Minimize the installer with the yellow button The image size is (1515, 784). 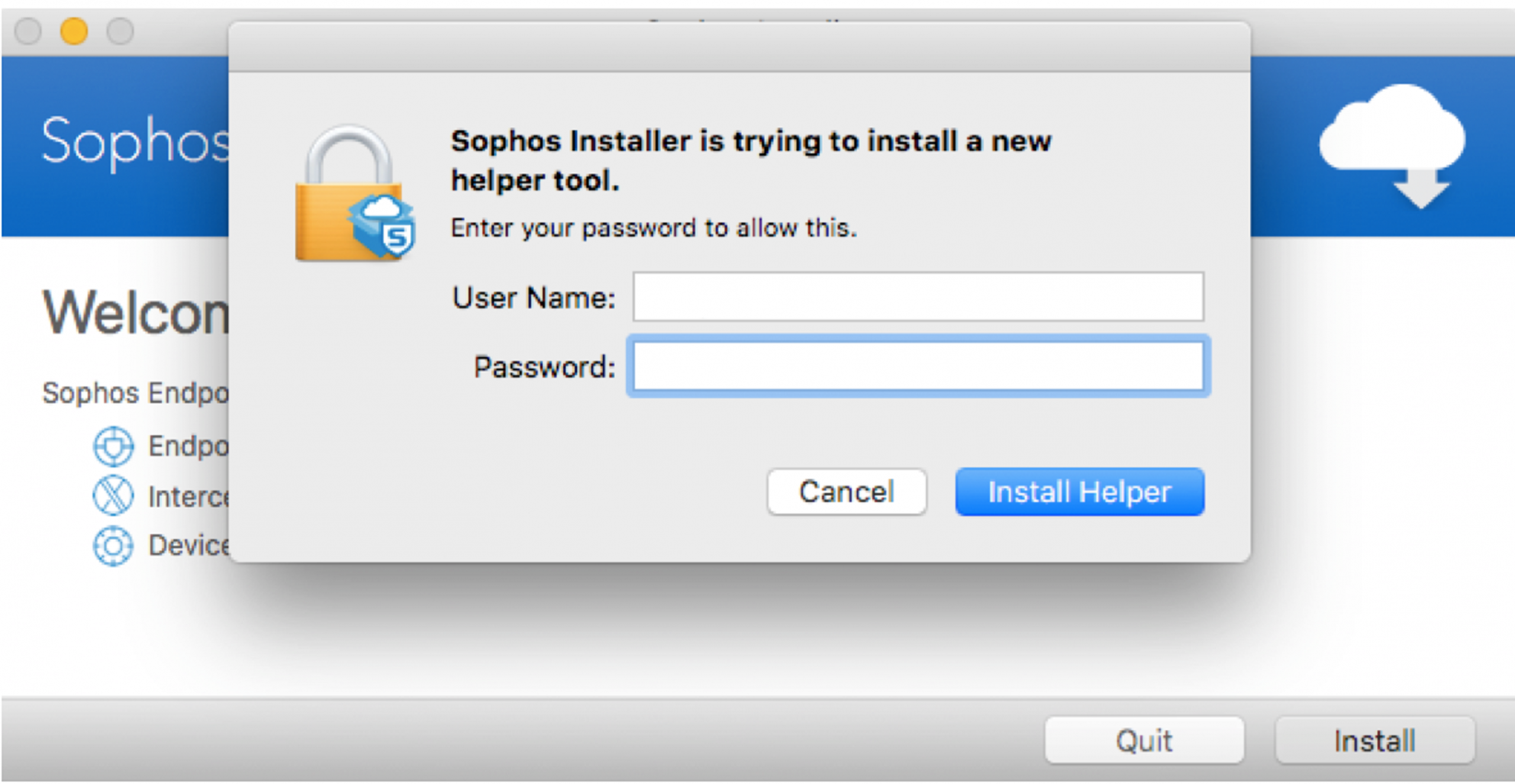pyautogui.click(x=74, y=31)
